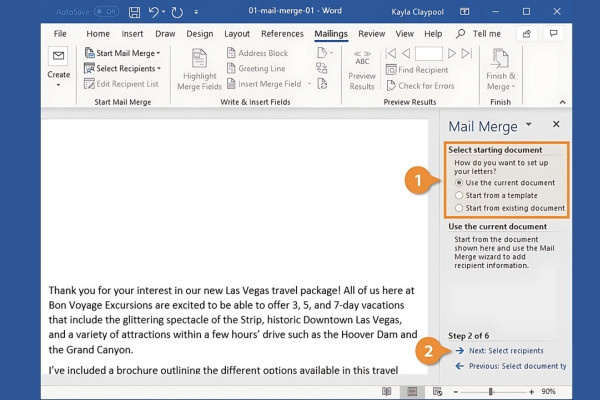Open Customize Quick Access Toolbar dropdown
This screenshot has height=400, width=600.
click(196, 12)
